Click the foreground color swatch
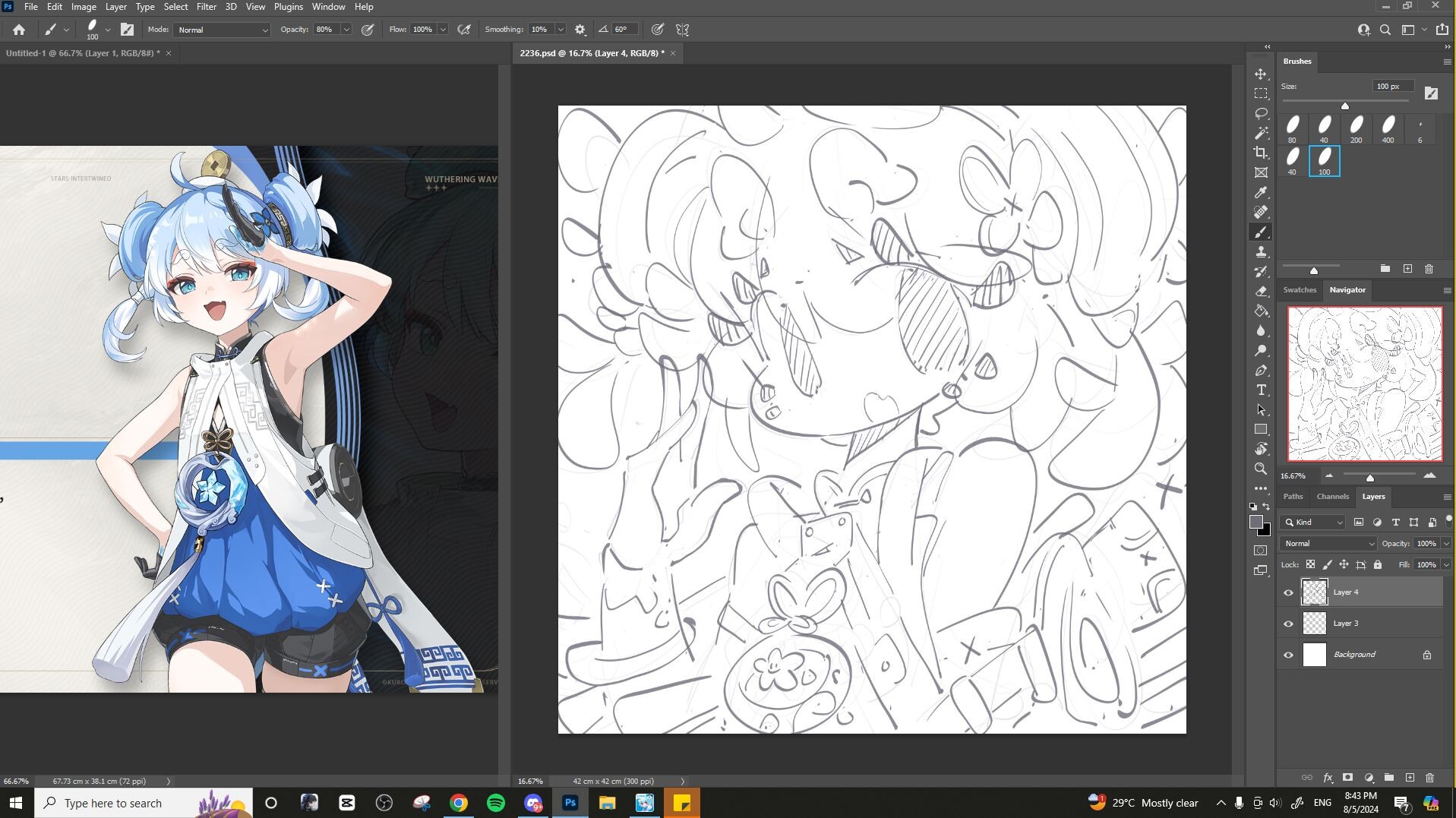Screen dimensions: 1456x818 tap(1256, 522)
